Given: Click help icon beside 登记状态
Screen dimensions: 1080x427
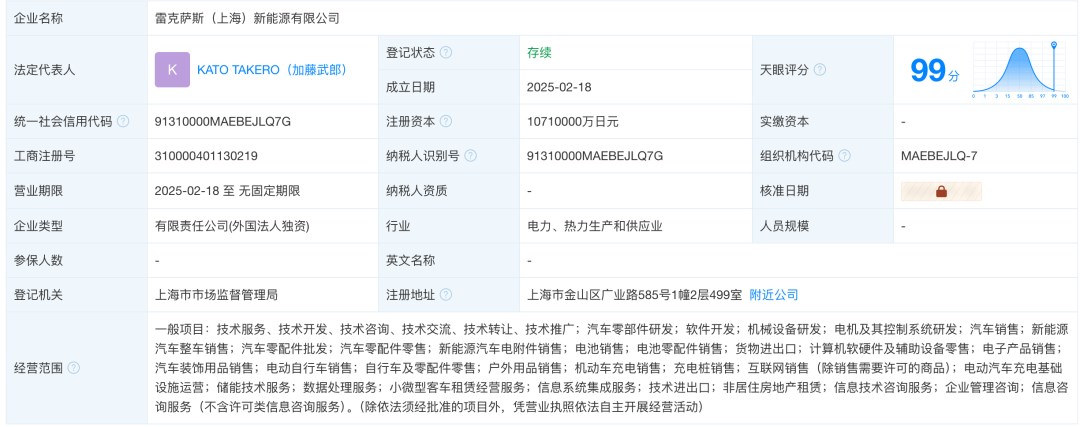Looking at the screenshot, I should 446,52.
